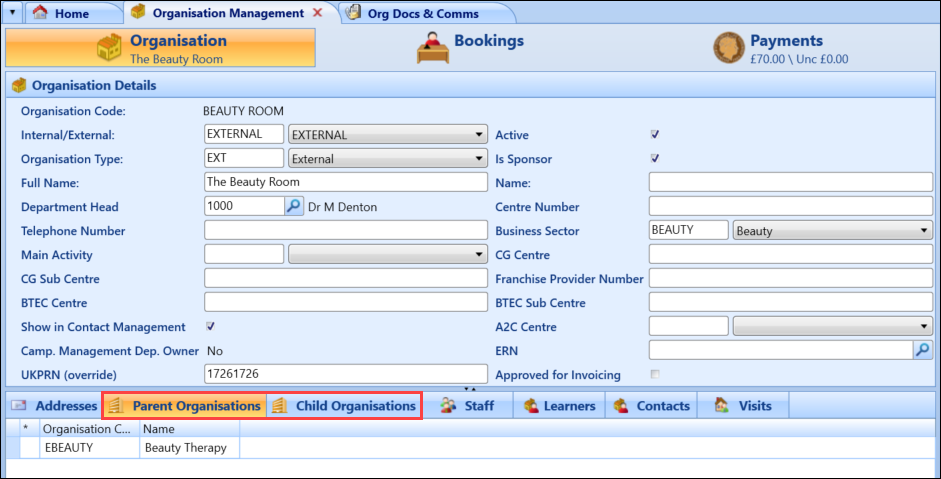Screen dimensions: 941x479
Task: Open the Business Sector Beauty dropdown
Action: click(833, 230)
